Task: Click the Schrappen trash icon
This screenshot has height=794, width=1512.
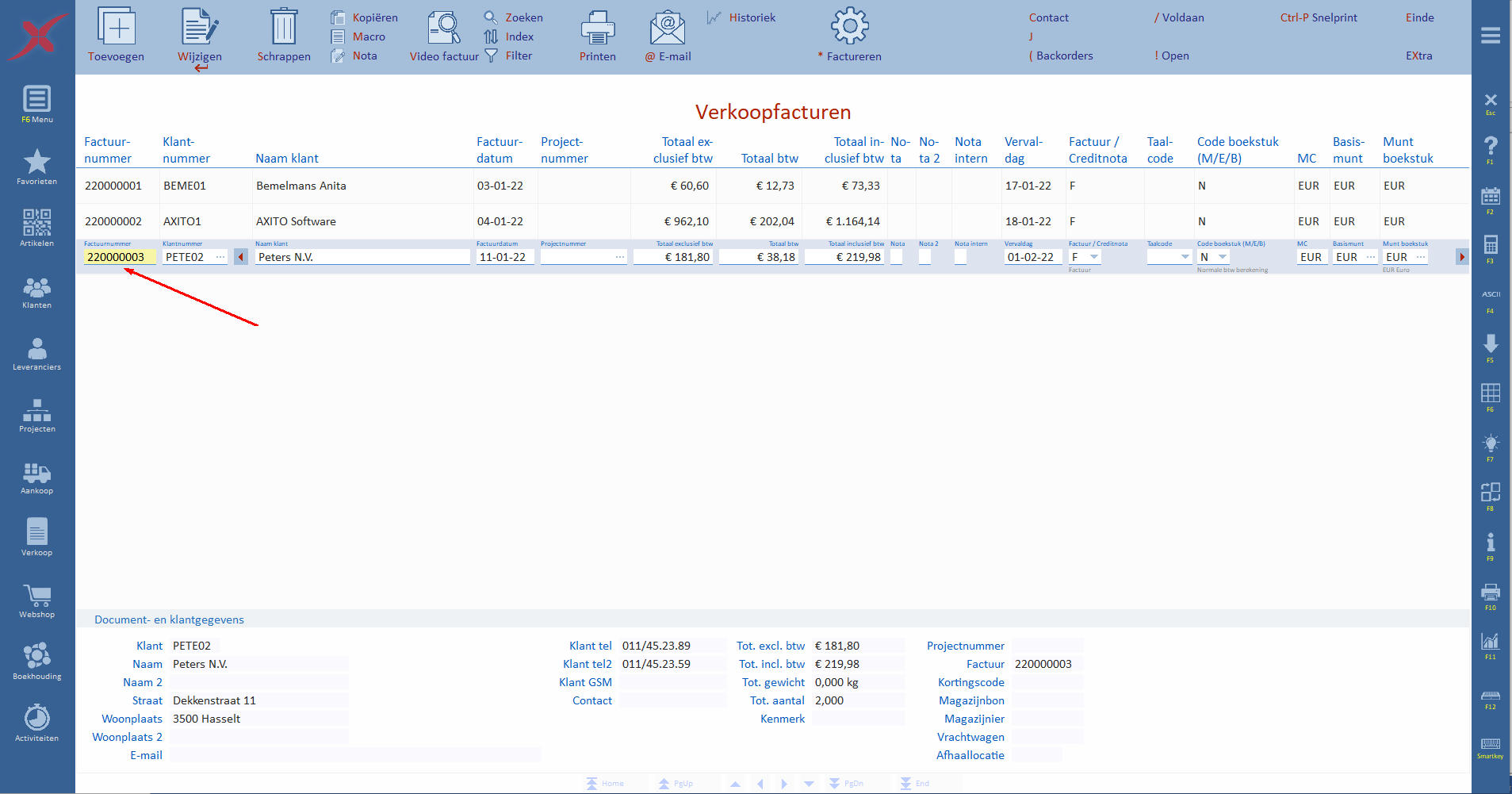Action: [x=284, y=26]
